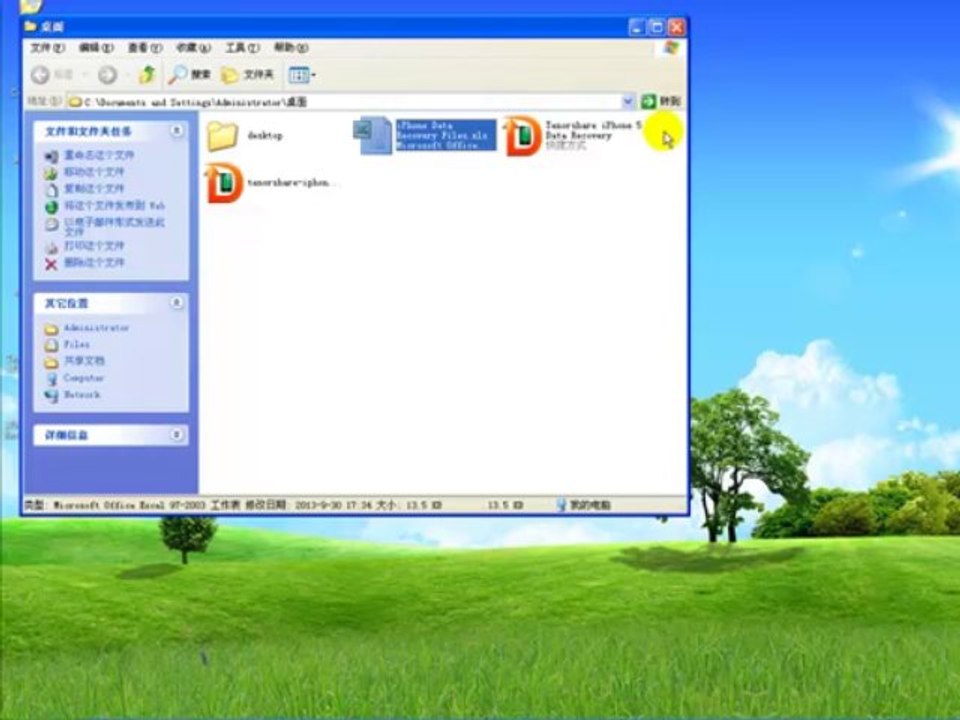Image resolution: width=960 pixels, height=720 pixels.
Task: Close the Explorer window
Action: (x=677, y=27)
